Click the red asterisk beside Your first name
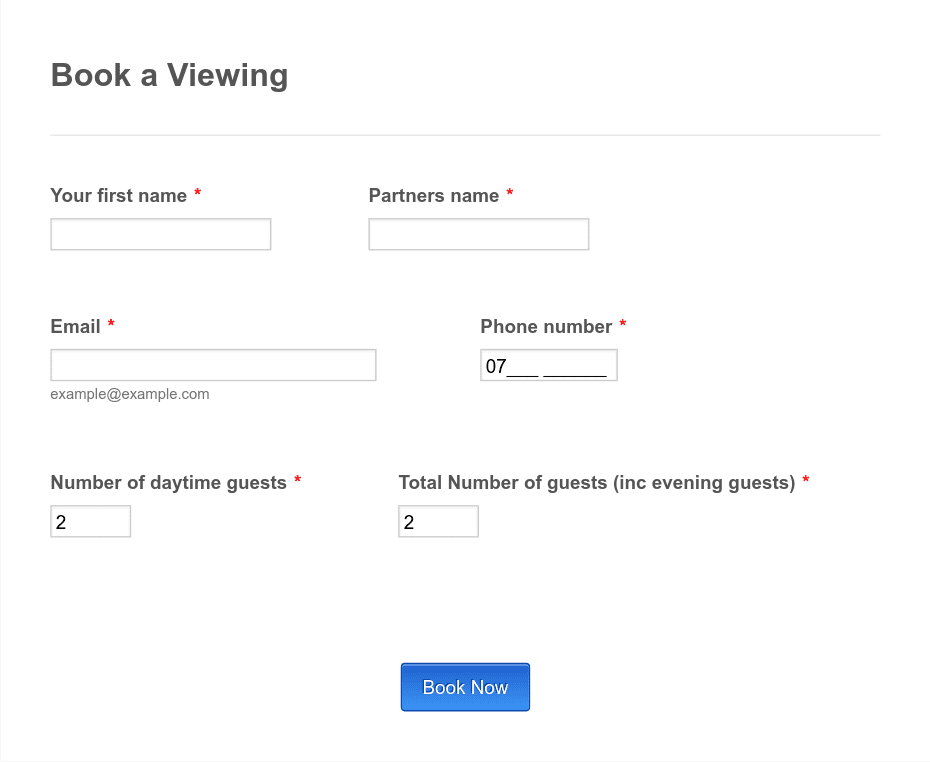930x762 pixels. (x=198, y=192)
